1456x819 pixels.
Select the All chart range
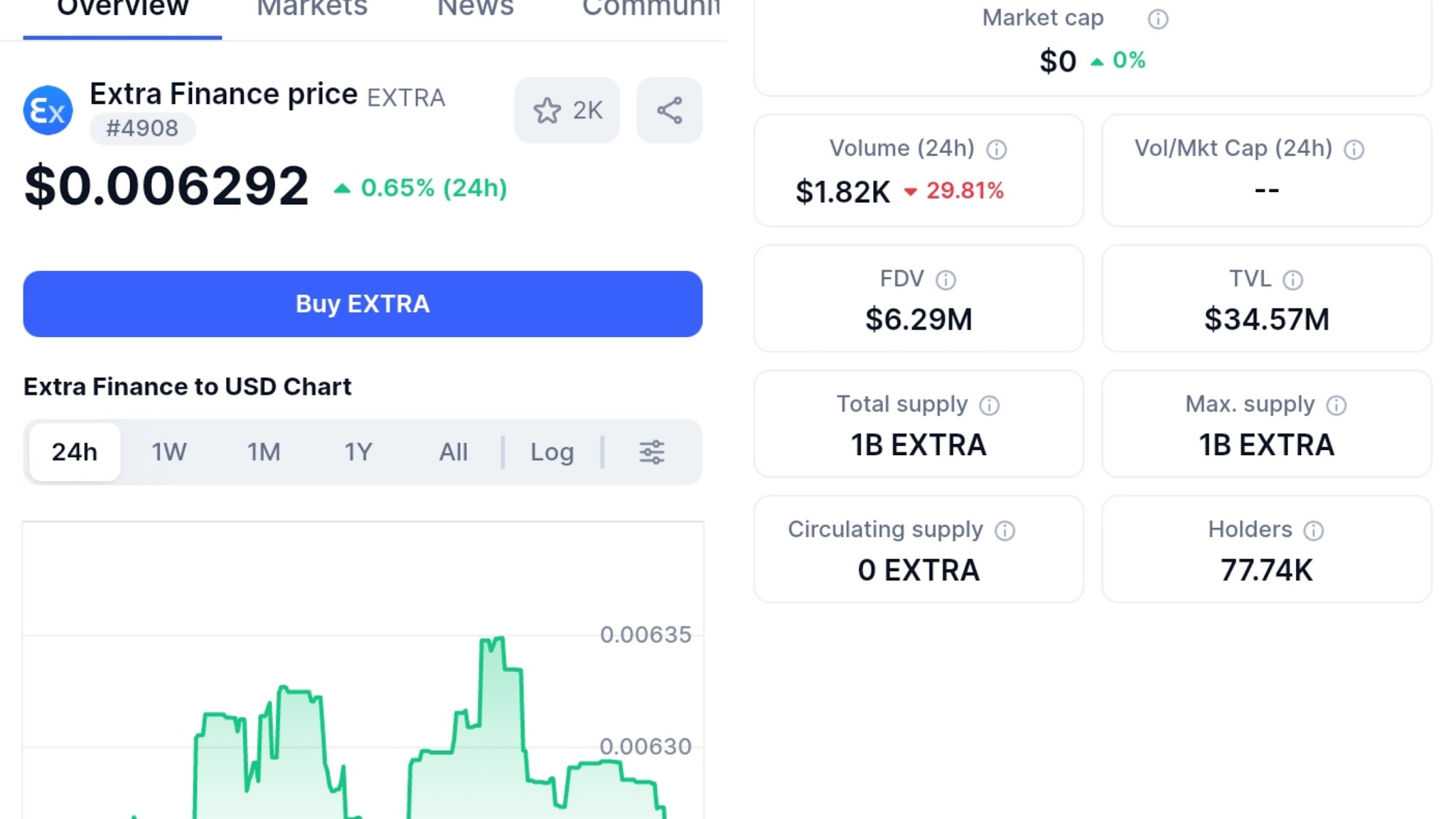click(454, 452)
